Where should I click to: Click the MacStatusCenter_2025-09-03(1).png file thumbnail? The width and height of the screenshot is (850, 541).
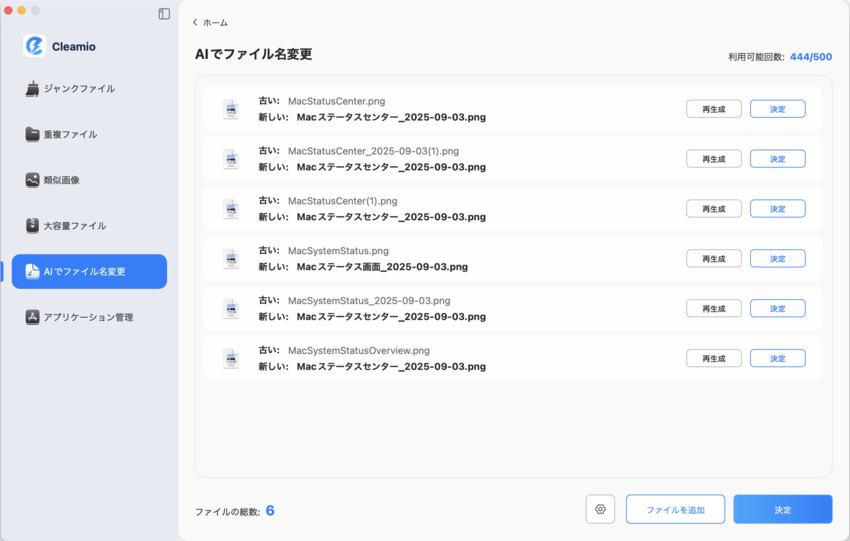(231, 159)
